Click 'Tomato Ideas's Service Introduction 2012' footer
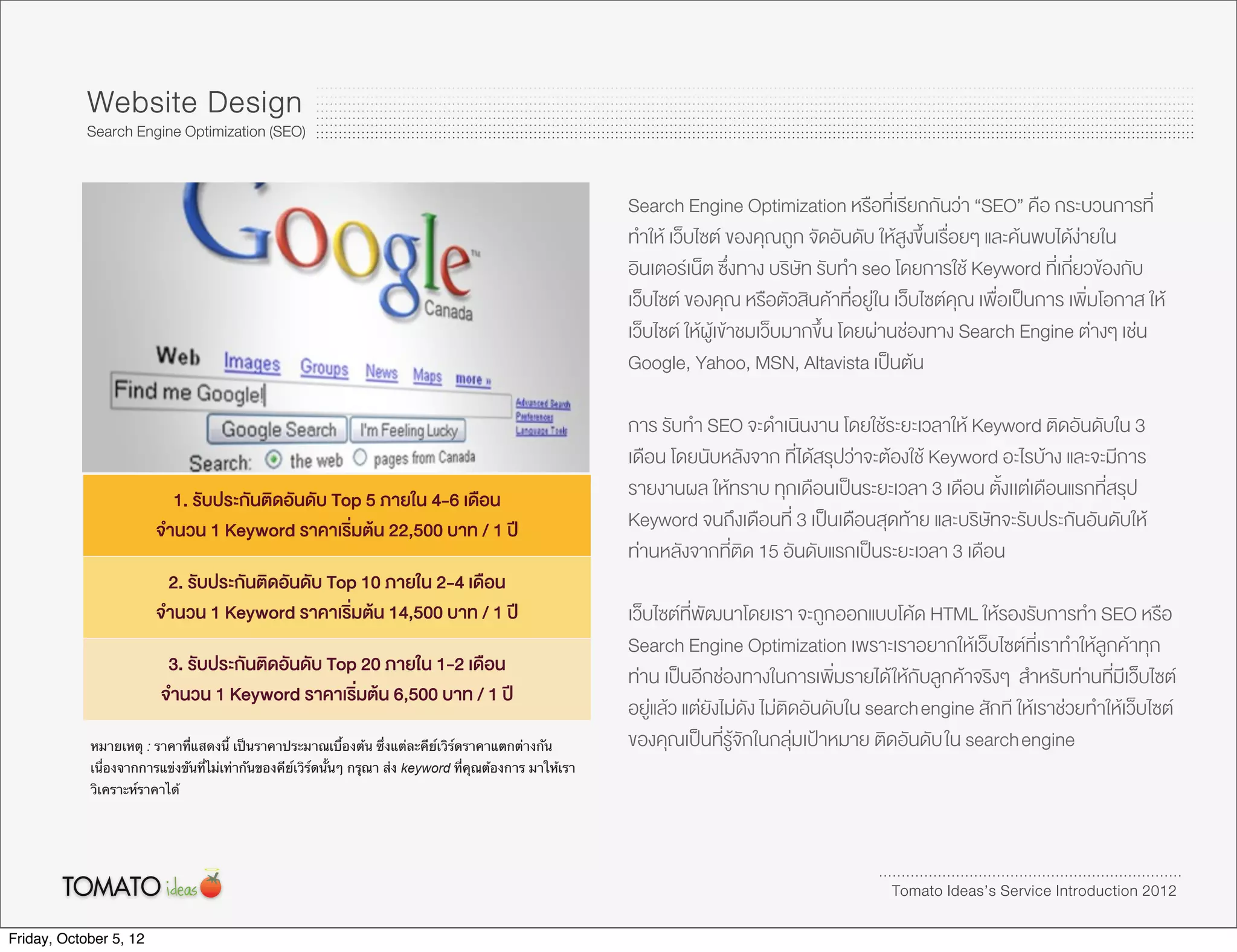 (1033, 890)
